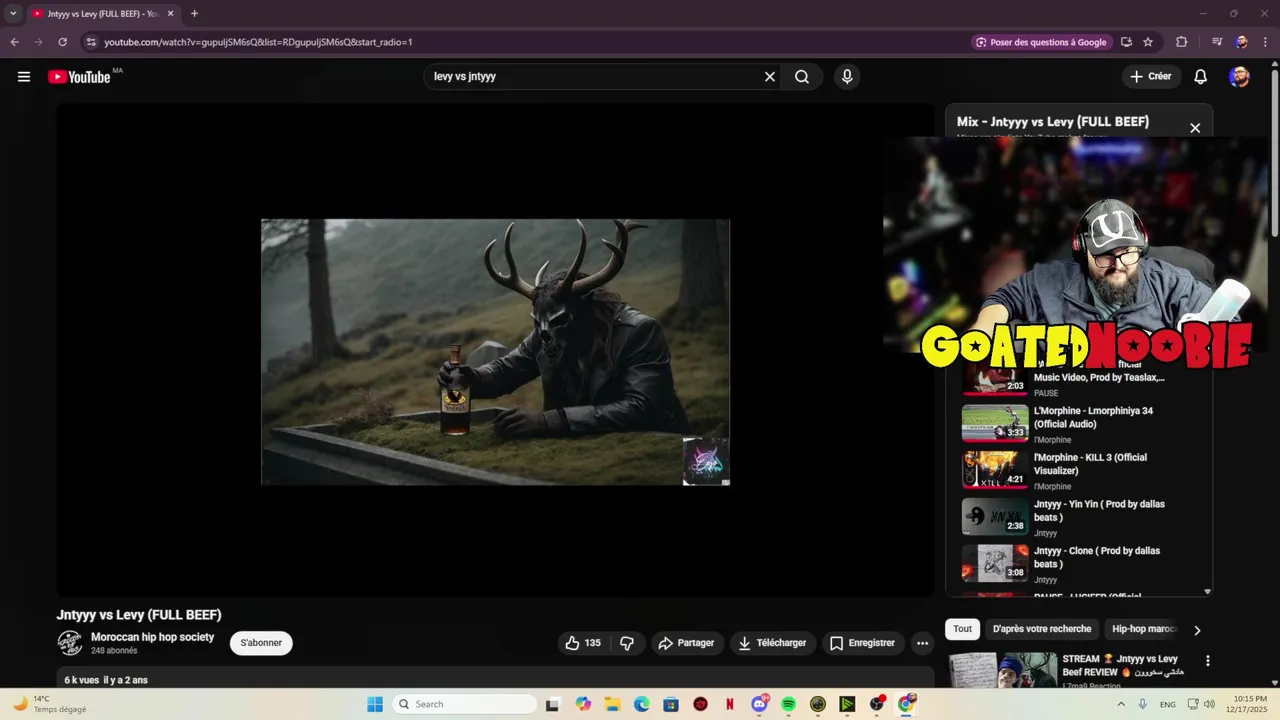1280x720 pixels.
Task: Click the Créer create button
Action: [1151, 77]
